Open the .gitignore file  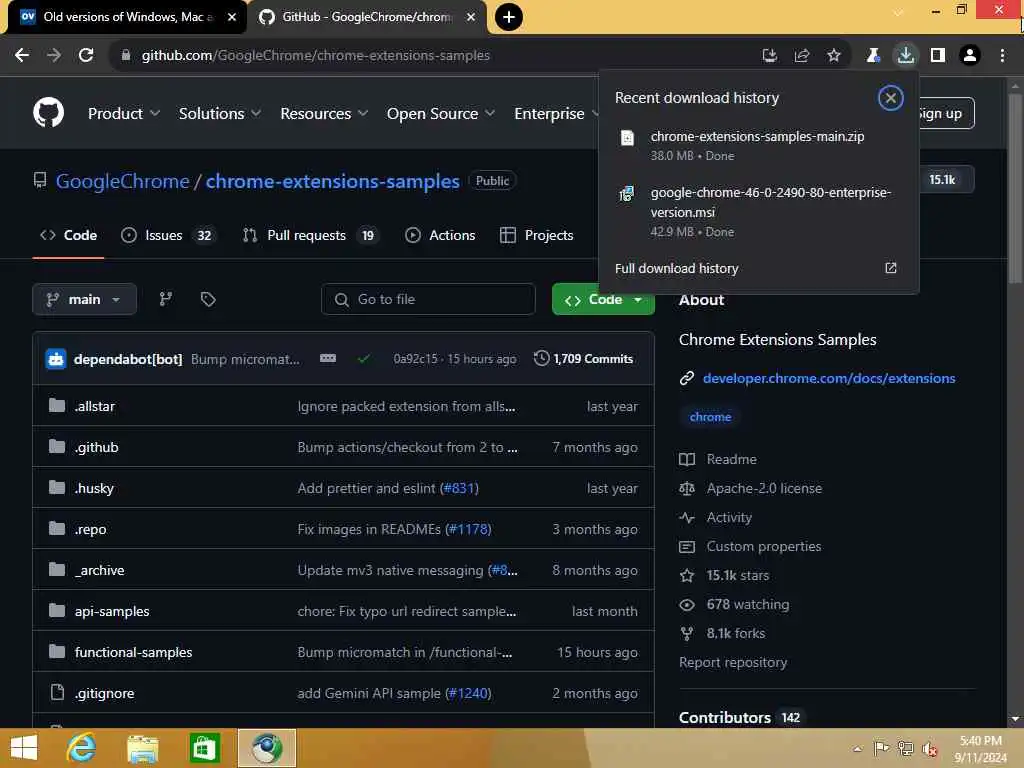(x=104, y=694)
